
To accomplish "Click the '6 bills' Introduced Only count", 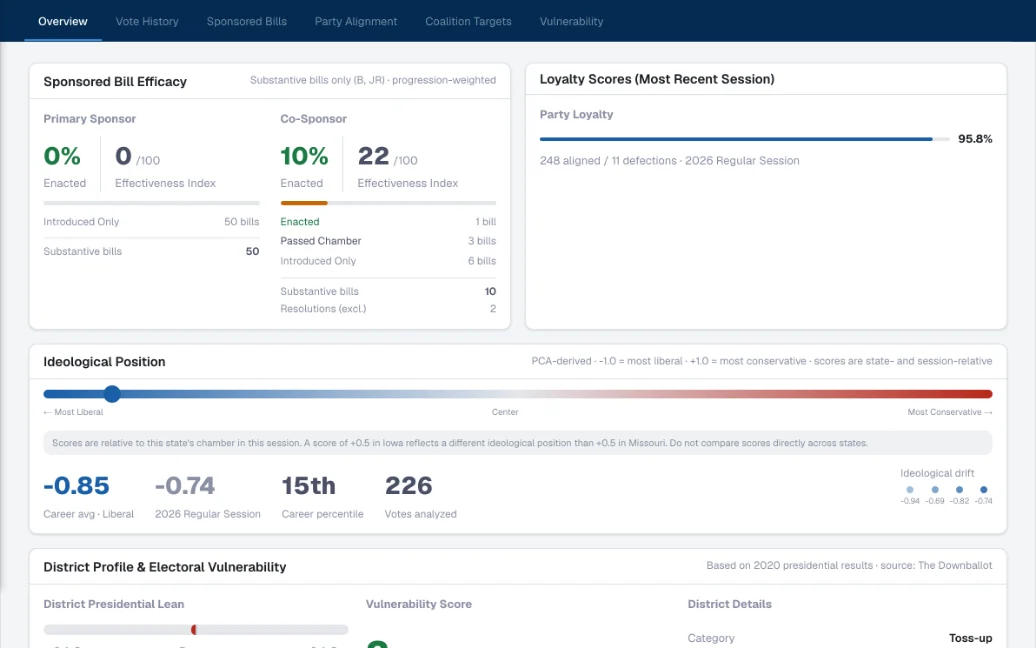I will pyautogui.click(x=482, y=261).
